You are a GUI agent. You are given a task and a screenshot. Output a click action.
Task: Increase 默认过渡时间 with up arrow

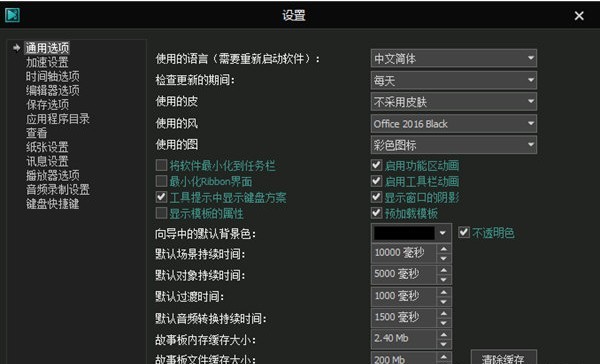pyautogui.click(x=443, y=292)
